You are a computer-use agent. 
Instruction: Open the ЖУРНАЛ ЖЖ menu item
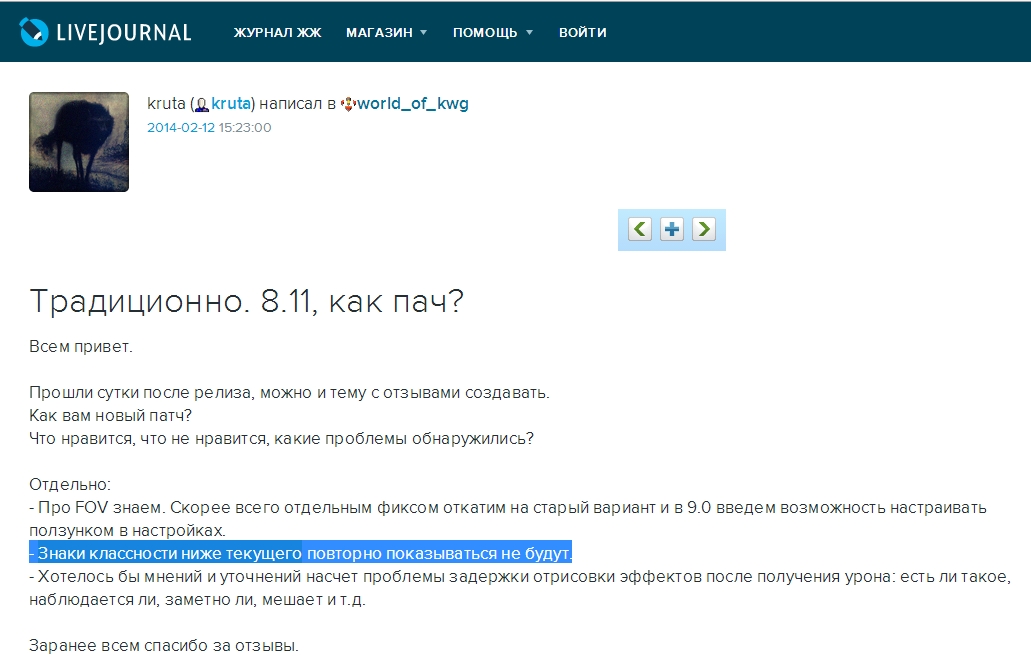click(x=277, y=32)
